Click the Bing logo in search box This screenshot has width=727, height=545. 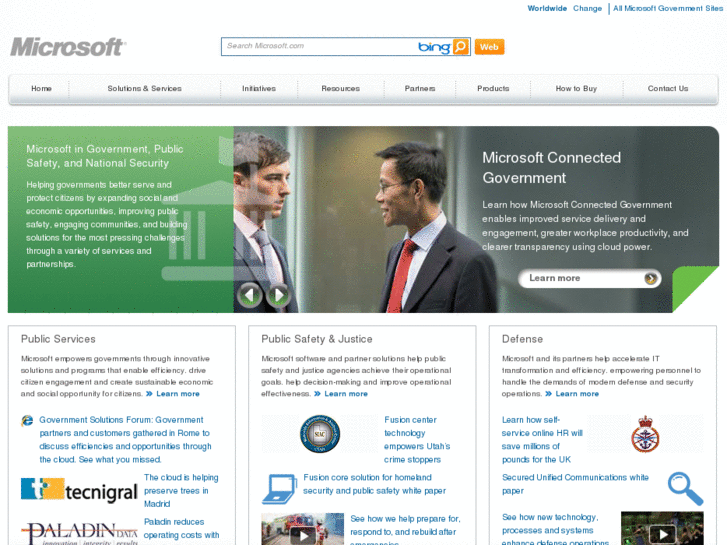tap(434, 47)
